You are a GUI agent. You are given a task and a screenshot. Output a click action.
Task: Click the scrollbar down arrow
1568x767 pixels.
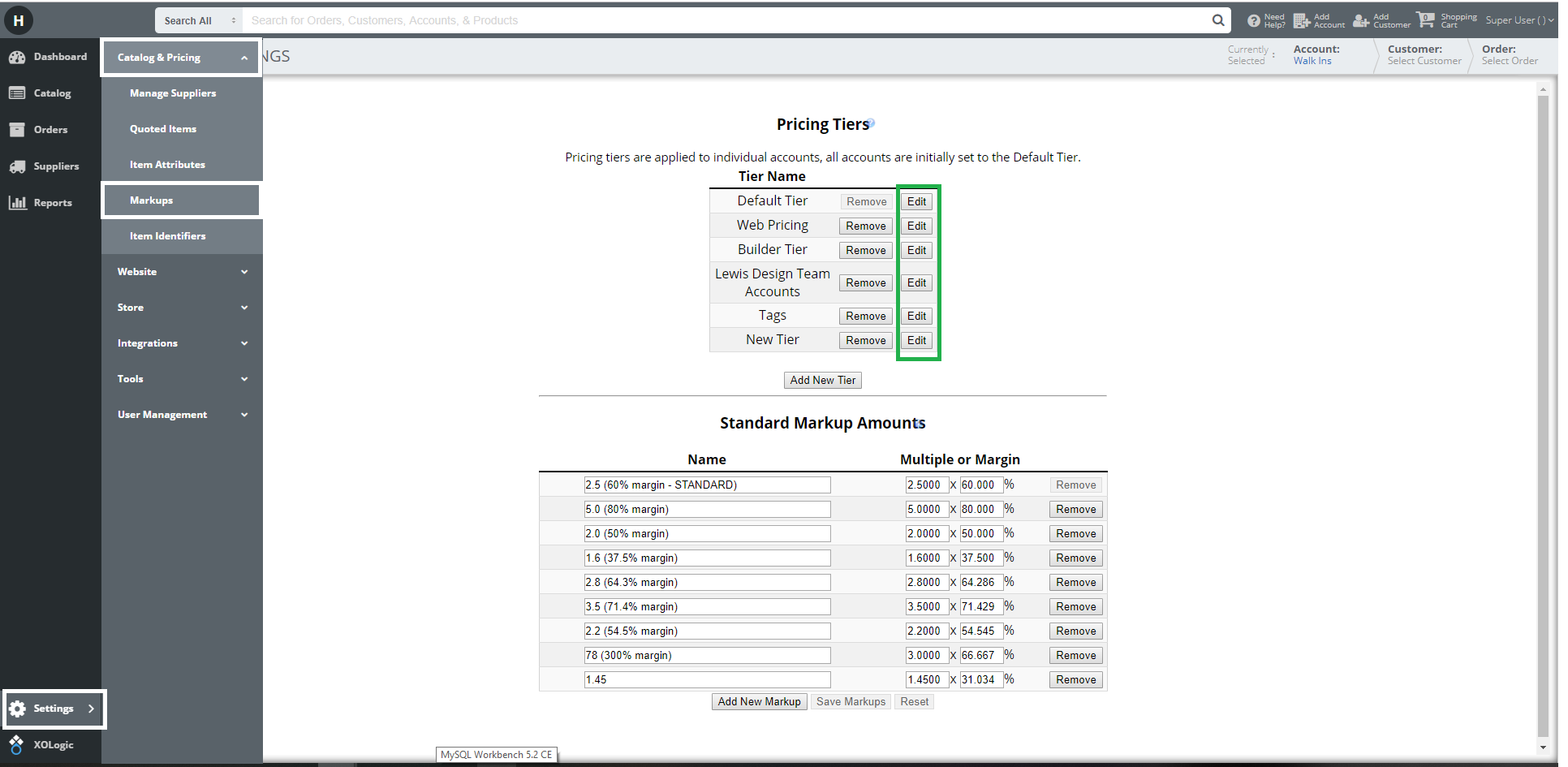(x=1543, y=748)
